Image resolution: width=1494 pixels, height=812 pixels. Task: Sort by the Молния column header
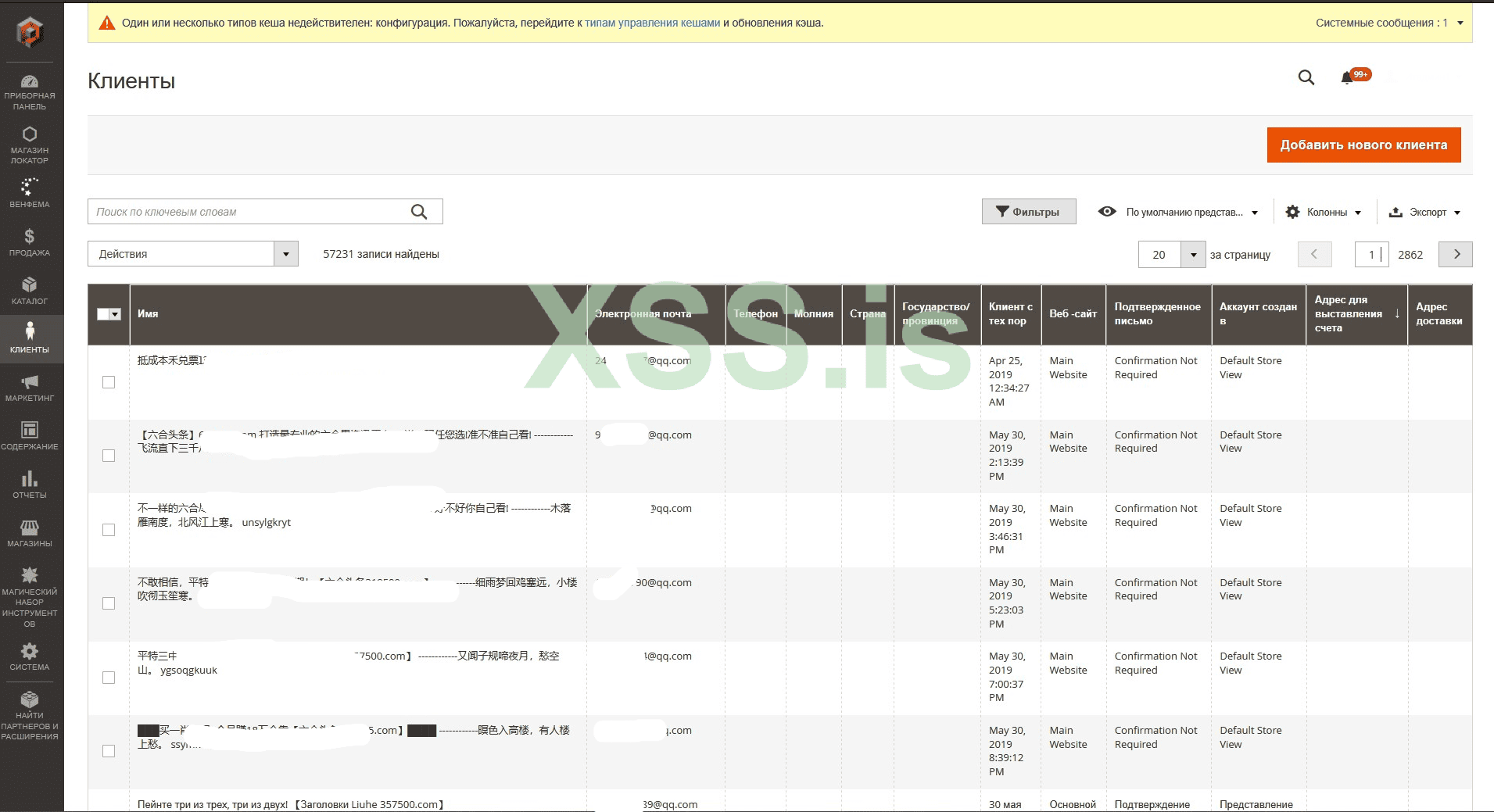(814, 314)
